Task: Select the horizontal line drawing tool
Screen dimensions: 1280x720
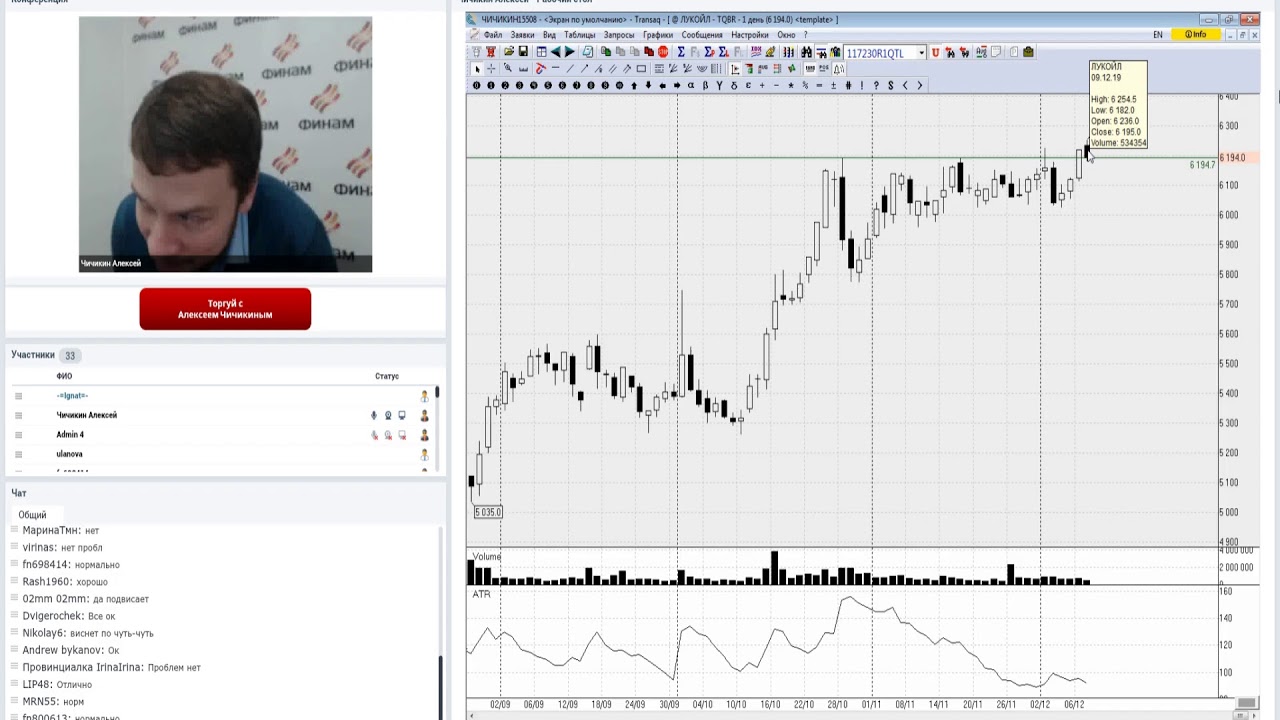Action: [555, 69]
